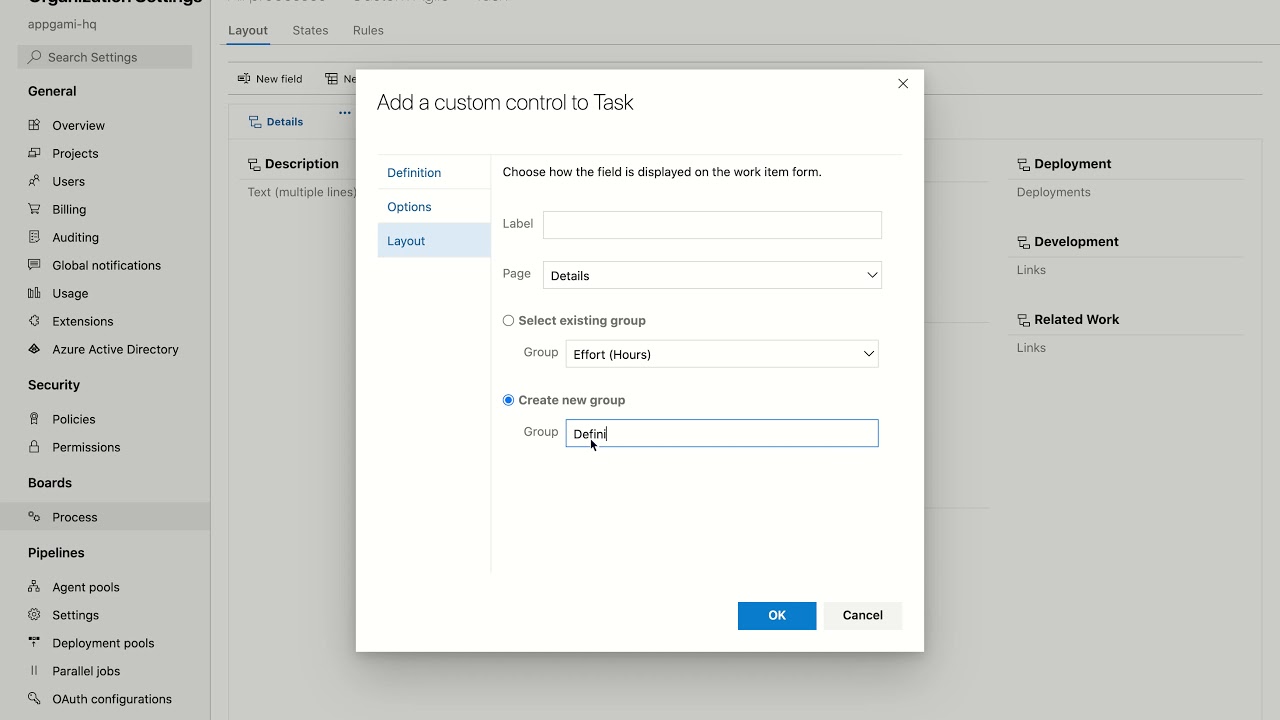Open Permissions under Security
This screenshot has width=1280, height=720.
coord(86,447)
